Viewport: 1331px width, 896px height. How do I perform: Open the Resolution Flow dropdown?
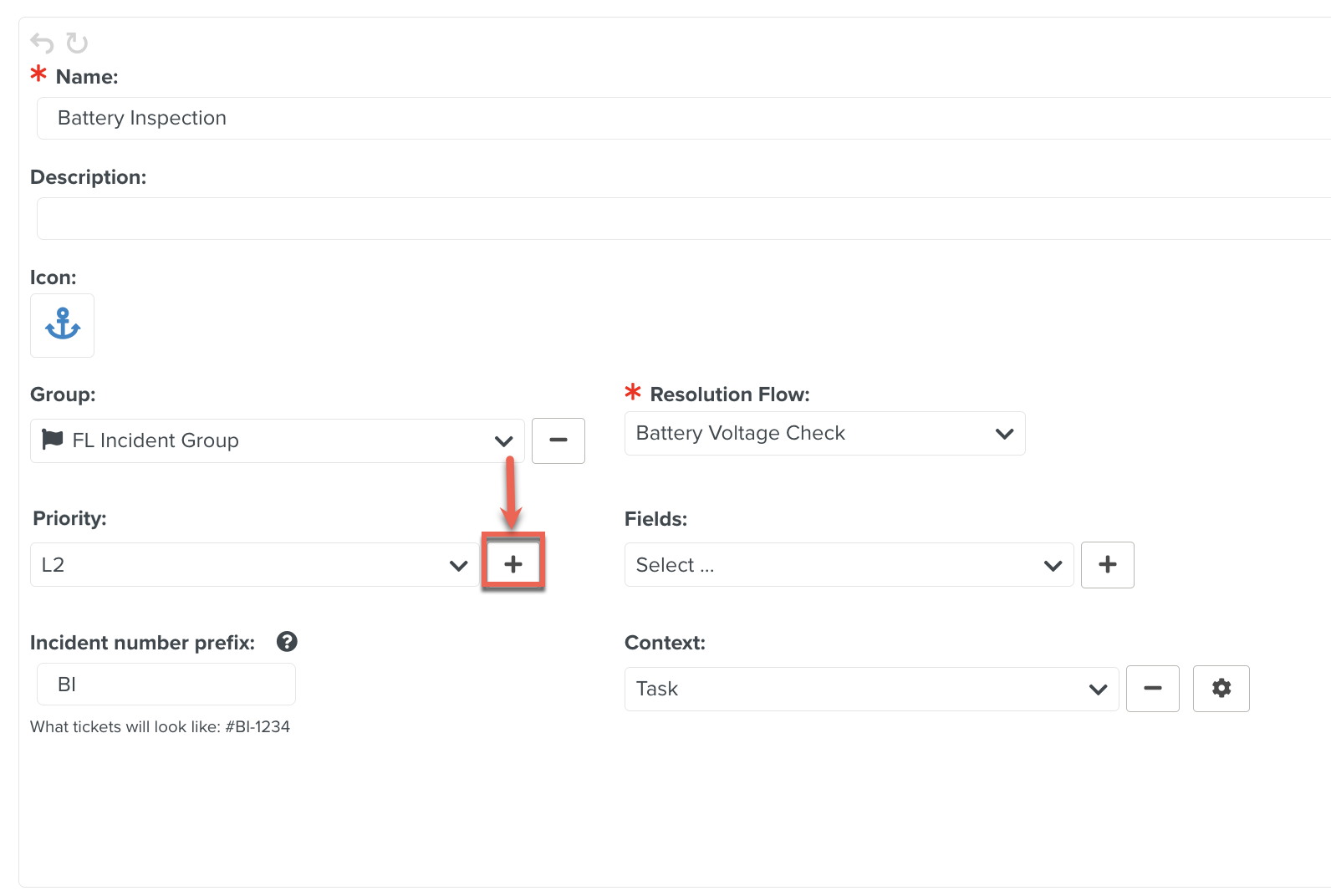coord(824,434)
